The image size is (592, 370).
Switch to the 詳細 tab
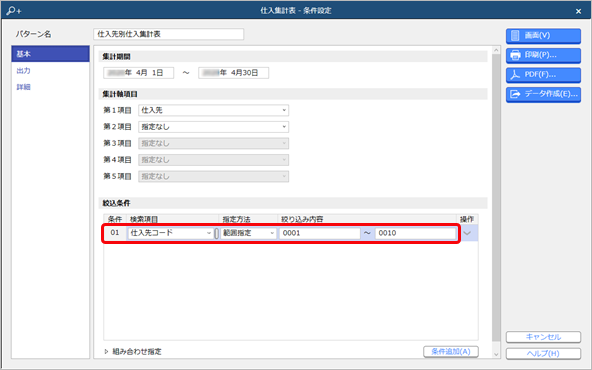point(23,87)
